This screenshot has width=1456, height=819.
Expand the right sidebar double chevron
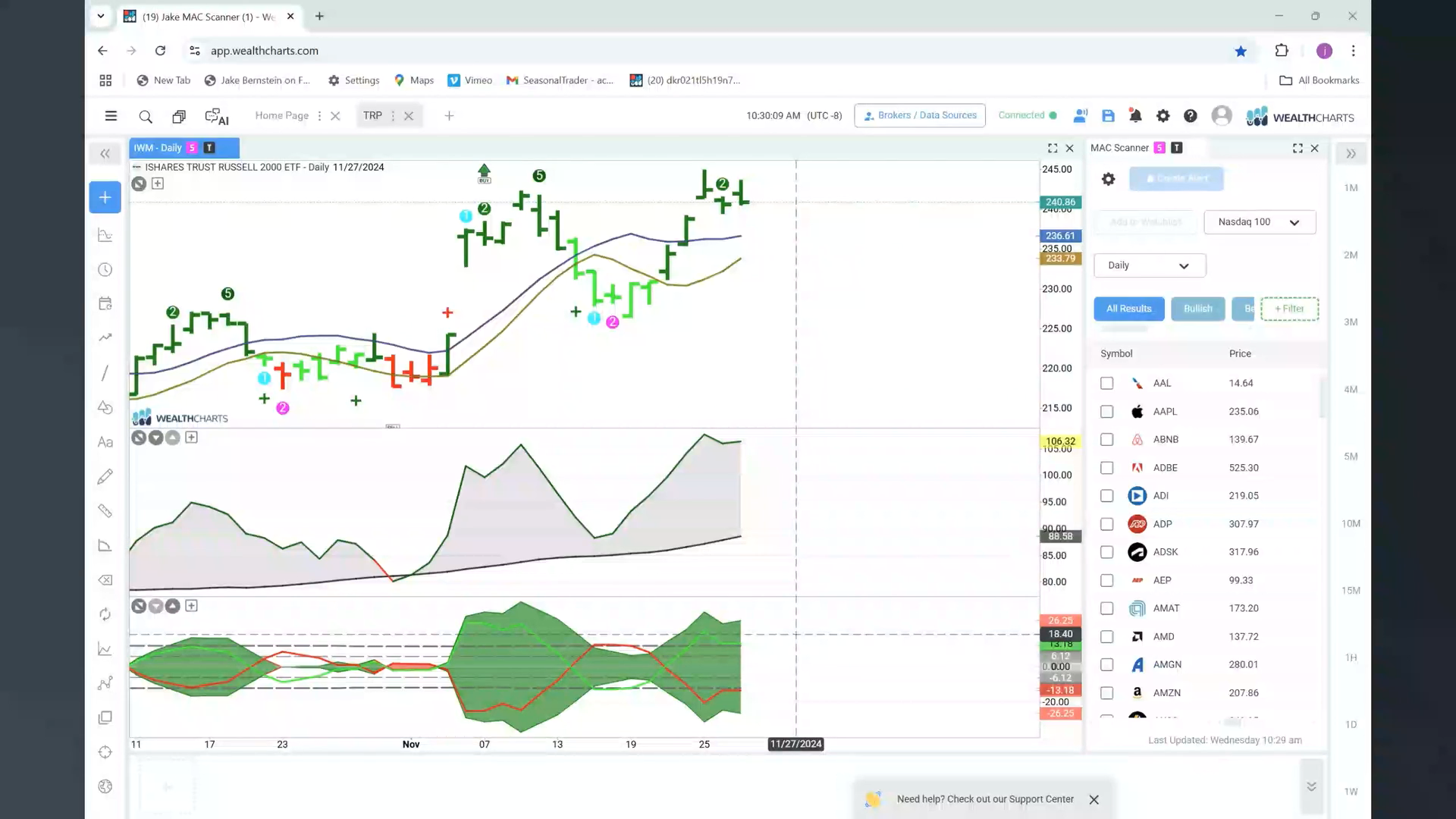coord(1351,154)
